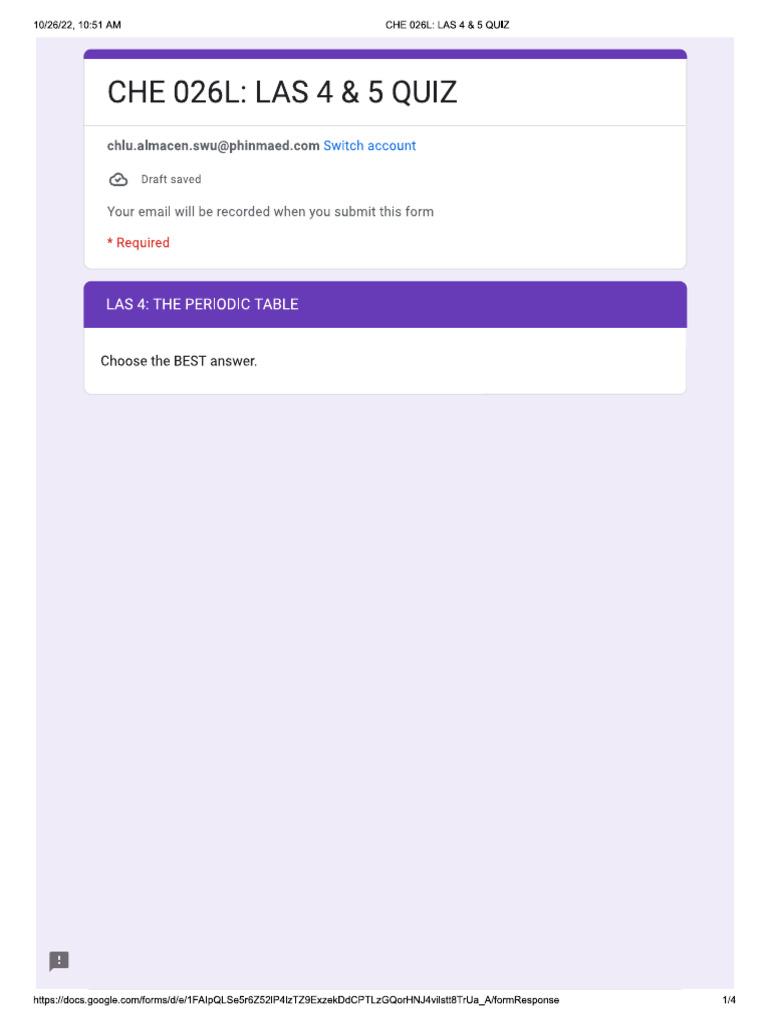
Task: Click the Choose the BEST answer instruction
Action: (179, 361)
